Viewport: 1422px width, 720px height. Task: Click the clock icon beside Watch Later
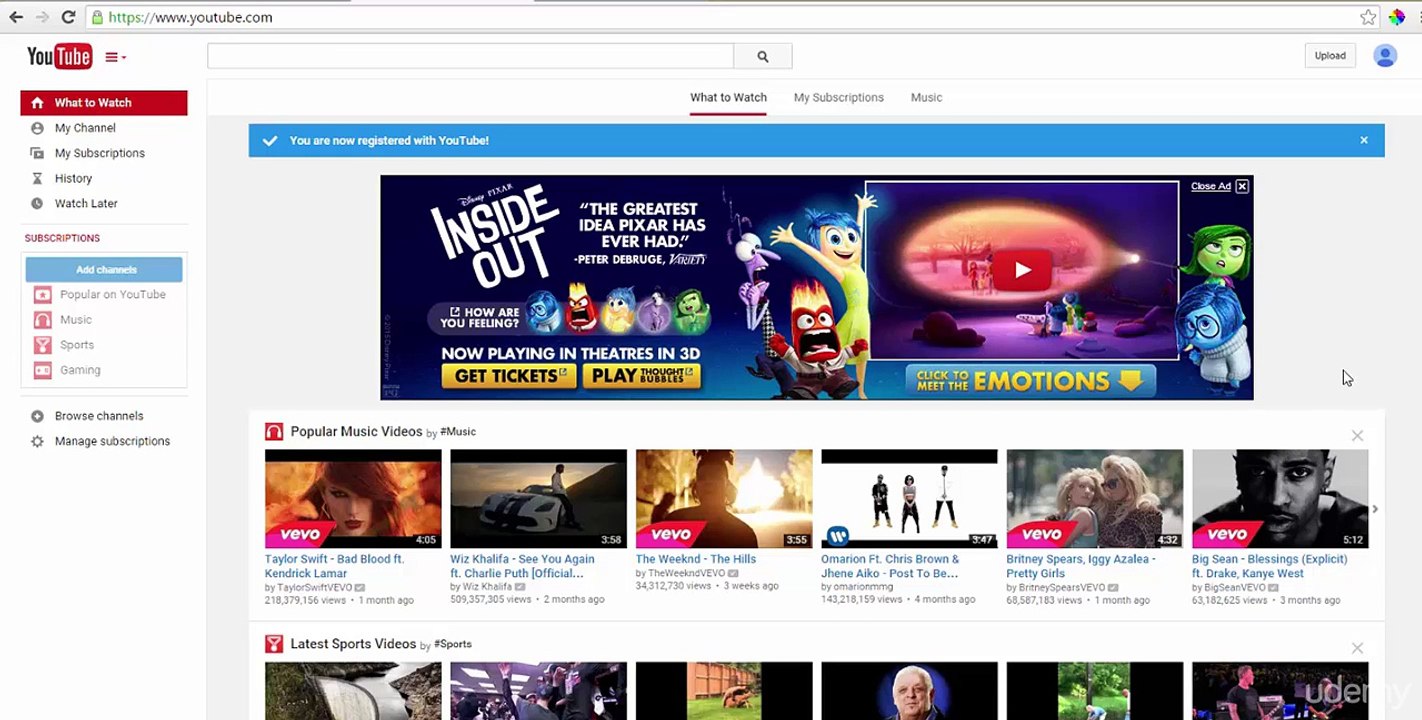pos(37,203)
